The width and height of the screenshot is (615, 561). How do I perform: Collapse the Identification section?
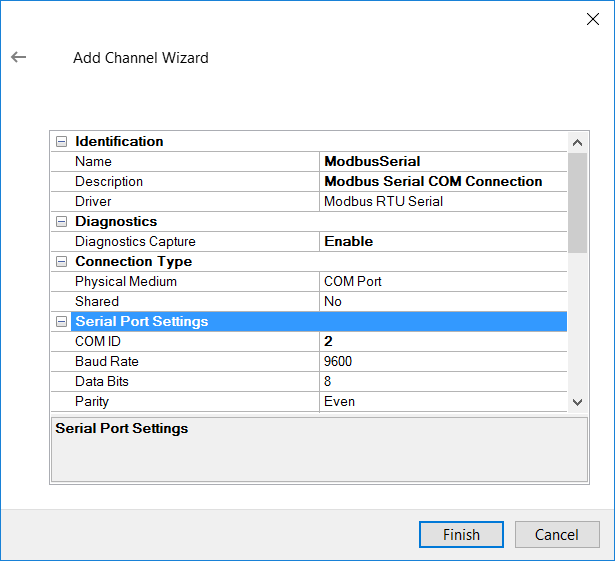62,141
